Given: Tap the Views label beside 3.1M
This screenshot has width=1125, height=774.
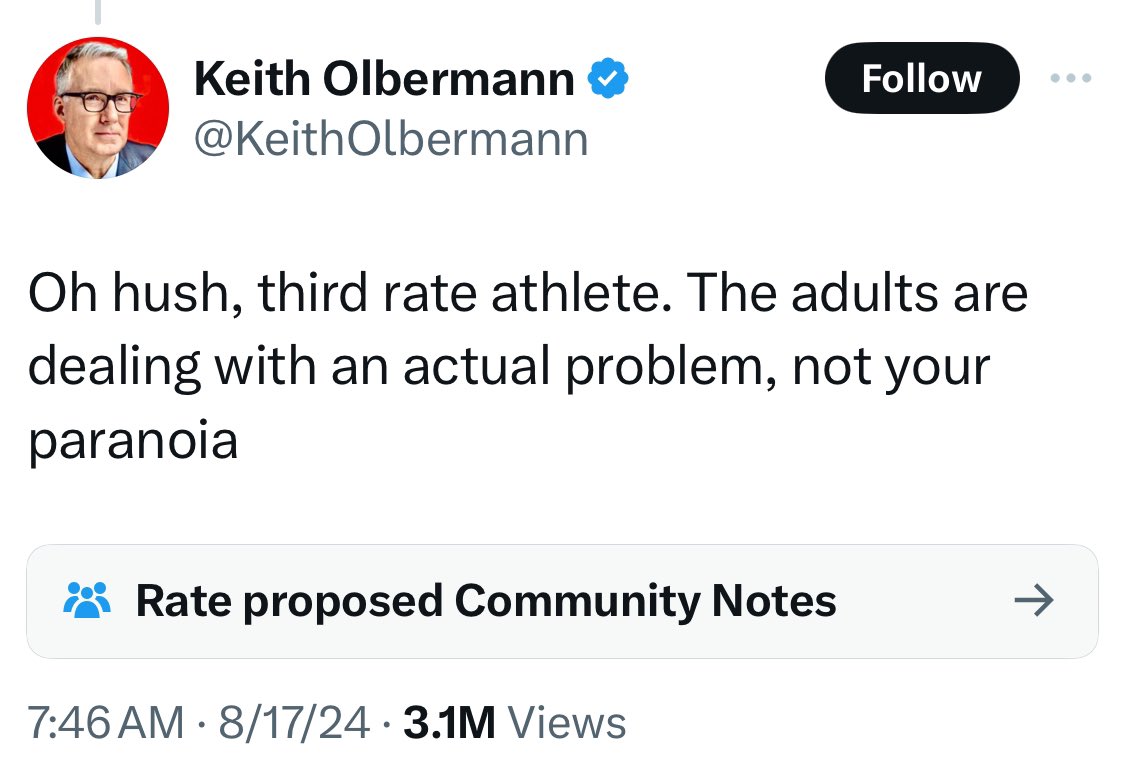Looking at the screenshot, I should coord(567,723).
